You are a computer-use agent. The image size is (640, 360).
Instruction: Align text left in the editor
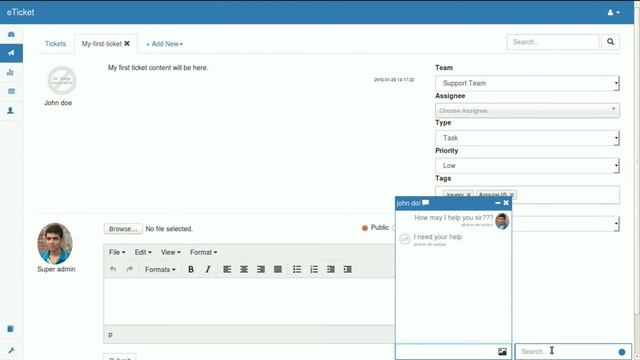227,269
